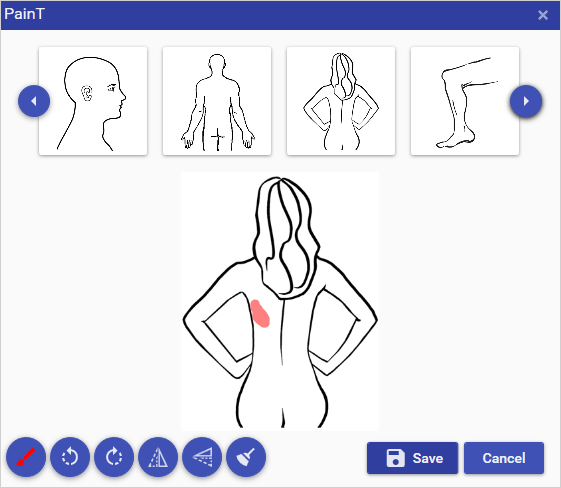561x488 pixels.
Task: Show previous body images with left arrow
Action: click(34, 101)
